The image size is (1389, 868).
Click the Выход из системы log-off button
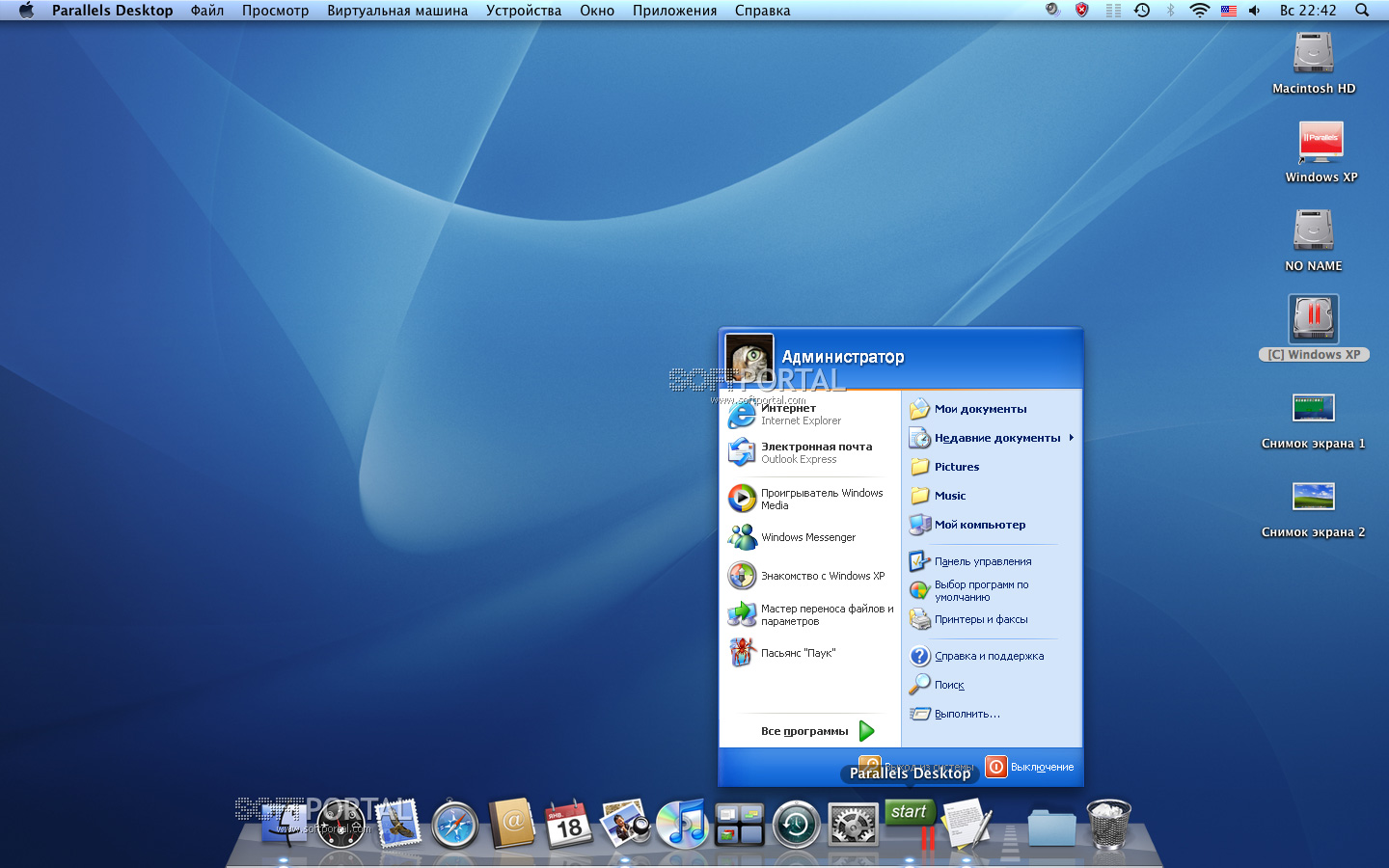(x=916, y=767)
